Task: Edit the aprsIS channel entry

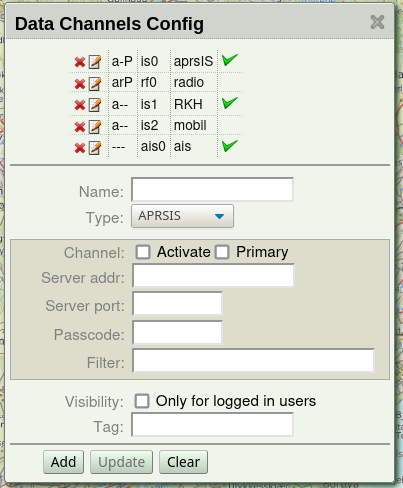Action: tap(95, 62)
